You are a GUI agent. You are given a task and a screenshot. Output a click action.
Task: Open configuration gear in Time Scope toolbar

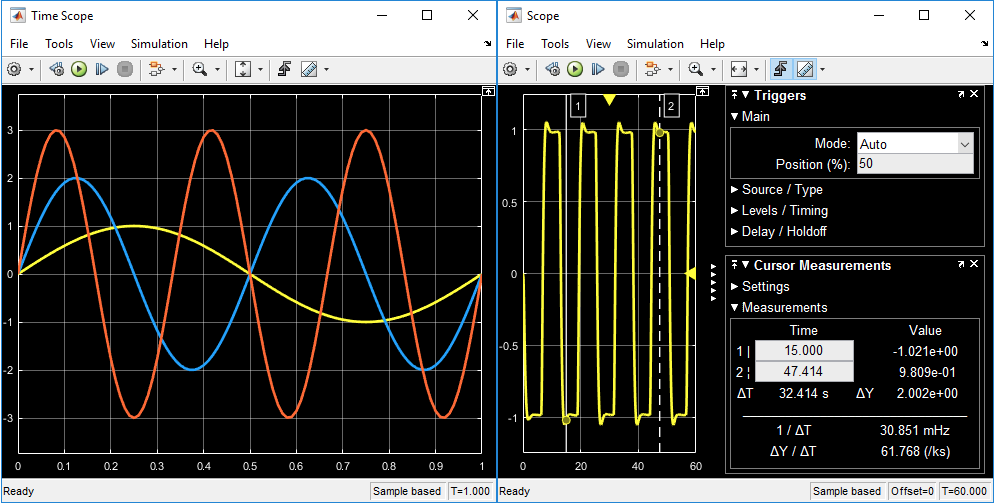(14, 69)
